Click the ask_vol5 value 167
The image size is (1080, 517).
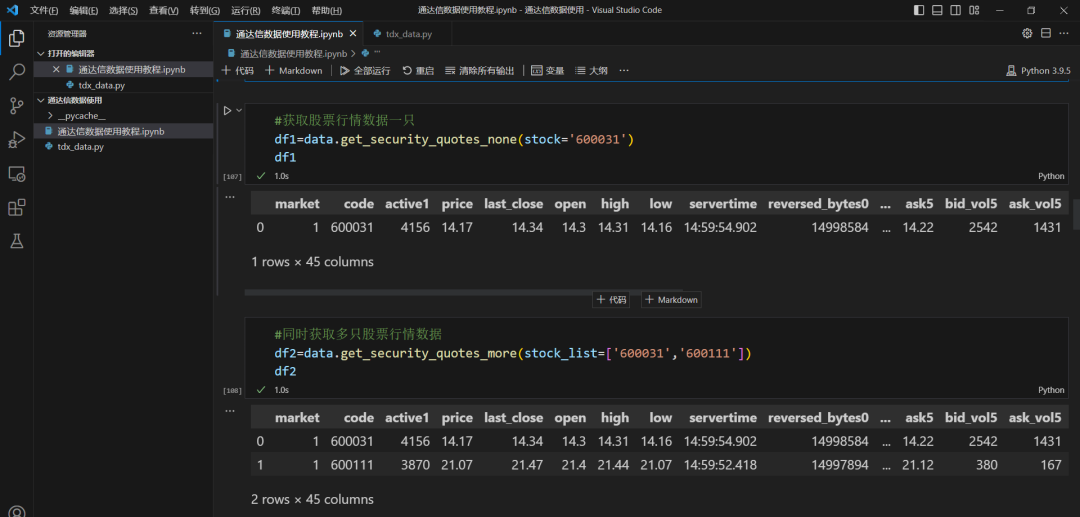coord(1050,465)
